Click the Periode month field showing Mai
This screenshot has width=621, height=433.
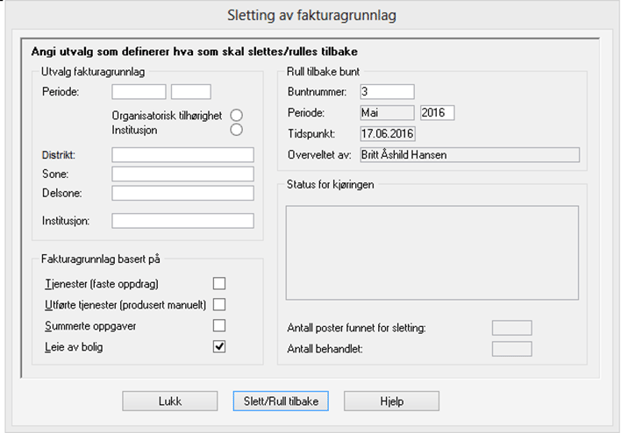coord(385,112)
